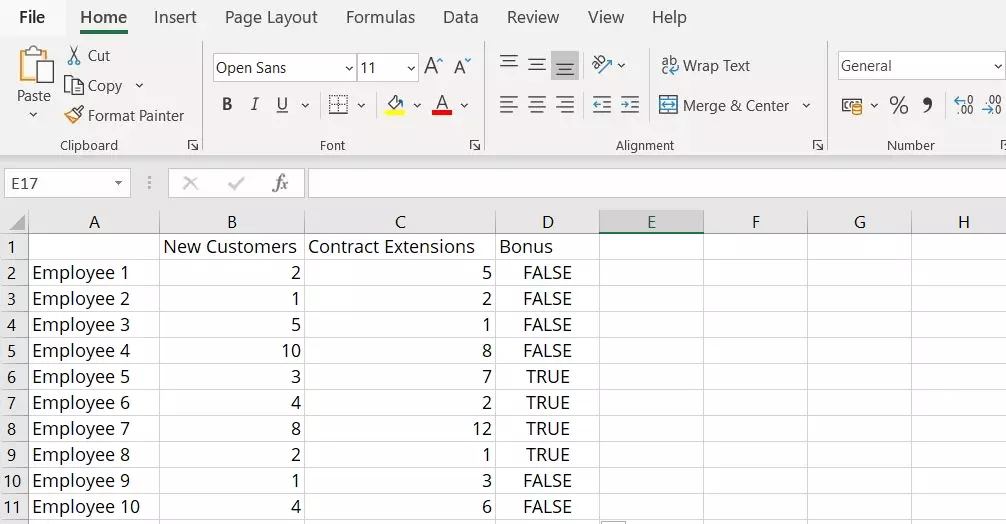This screenshot has width=1006, height=524.
Task: Expand Merge & Center dropdown arrow
Action: pyautogui.click(x=806, y=105)
